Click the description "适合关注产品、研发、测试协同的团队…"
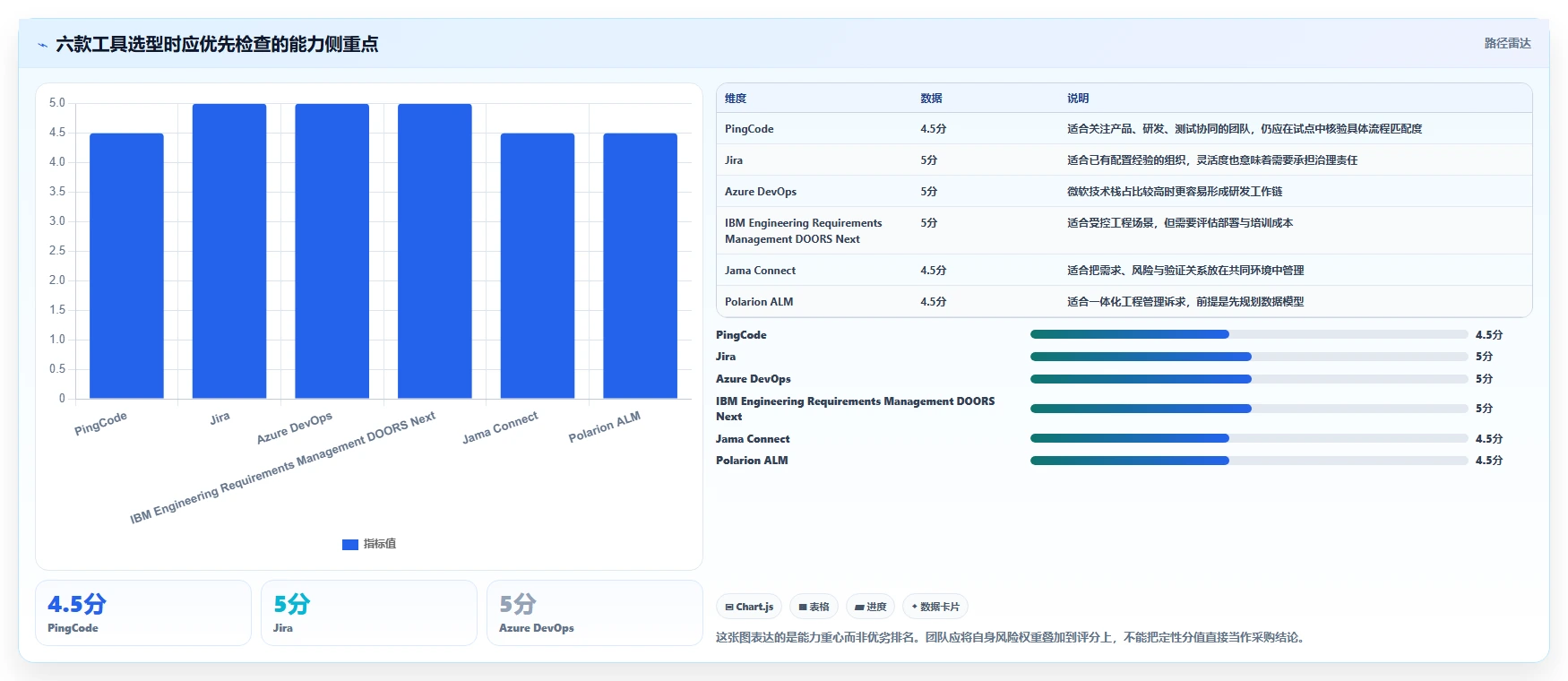The height and width of the screenshot is (681, 1568). 1245,129
